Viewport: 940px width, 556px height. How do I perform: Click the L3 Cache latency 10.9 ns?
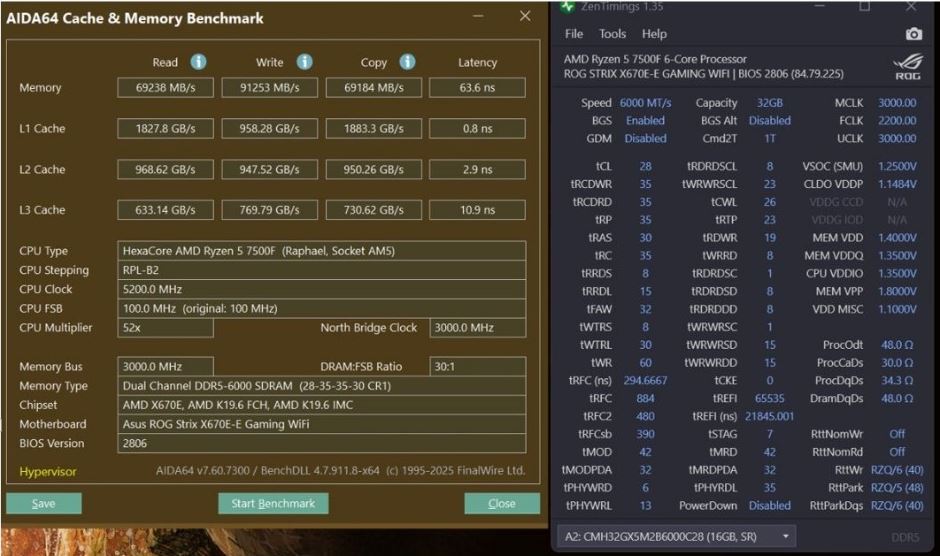point(478,210)
